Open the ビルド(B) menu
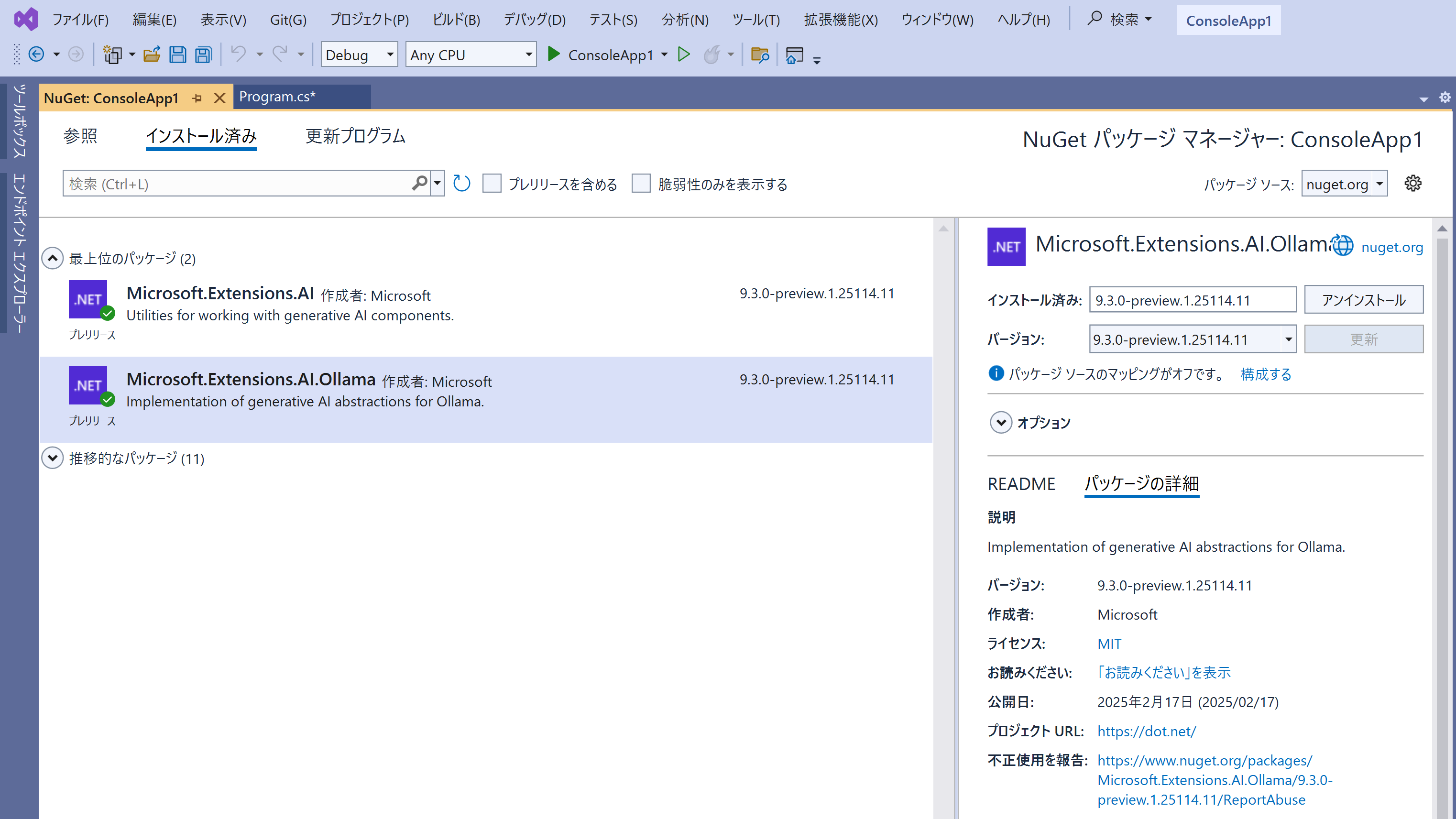Image resolution: width=1456 pixels, height=819 pixels. tap(456, 20)
